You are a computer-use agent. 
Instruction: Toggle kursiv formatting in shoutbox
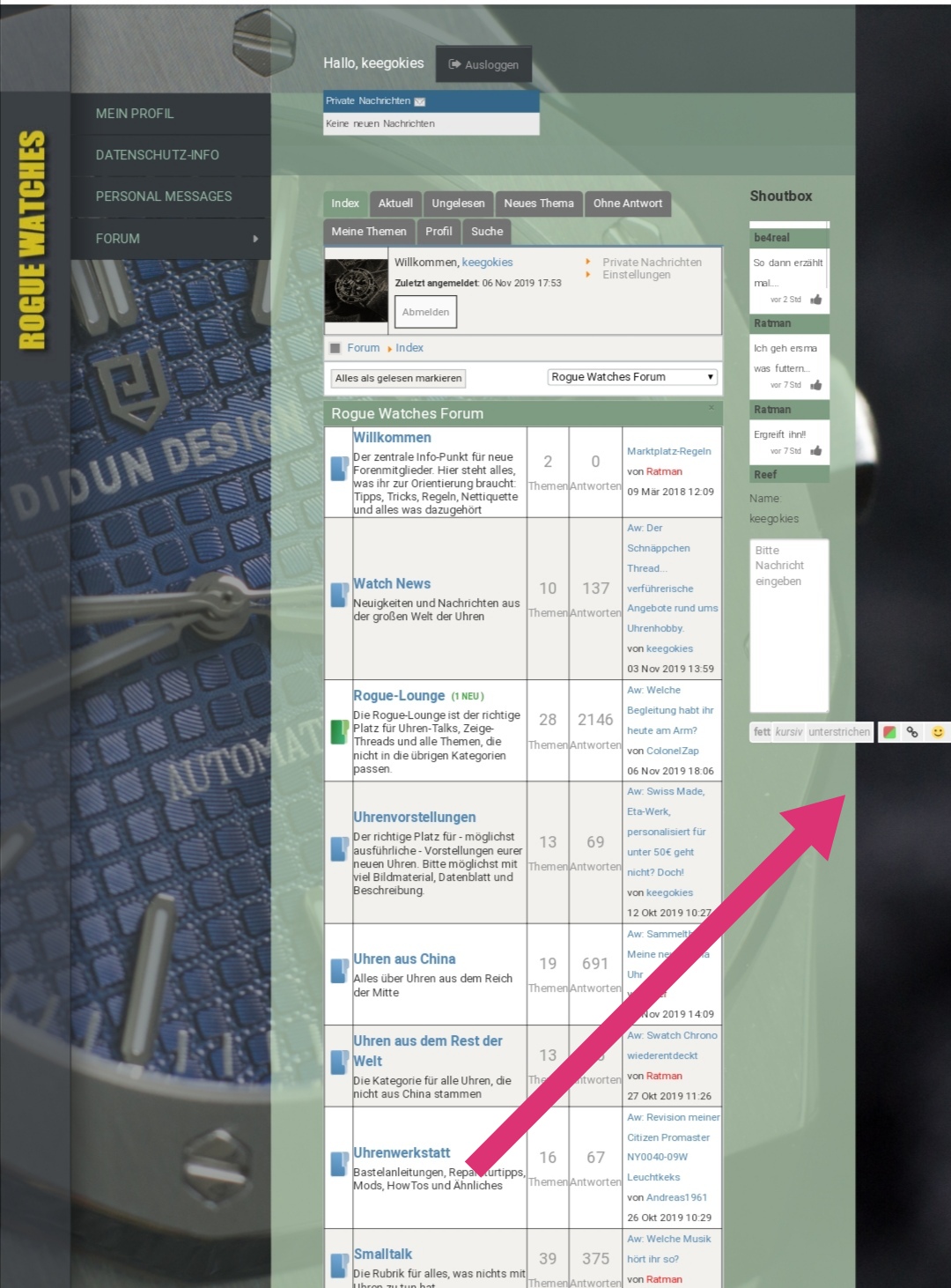(789, 732)
